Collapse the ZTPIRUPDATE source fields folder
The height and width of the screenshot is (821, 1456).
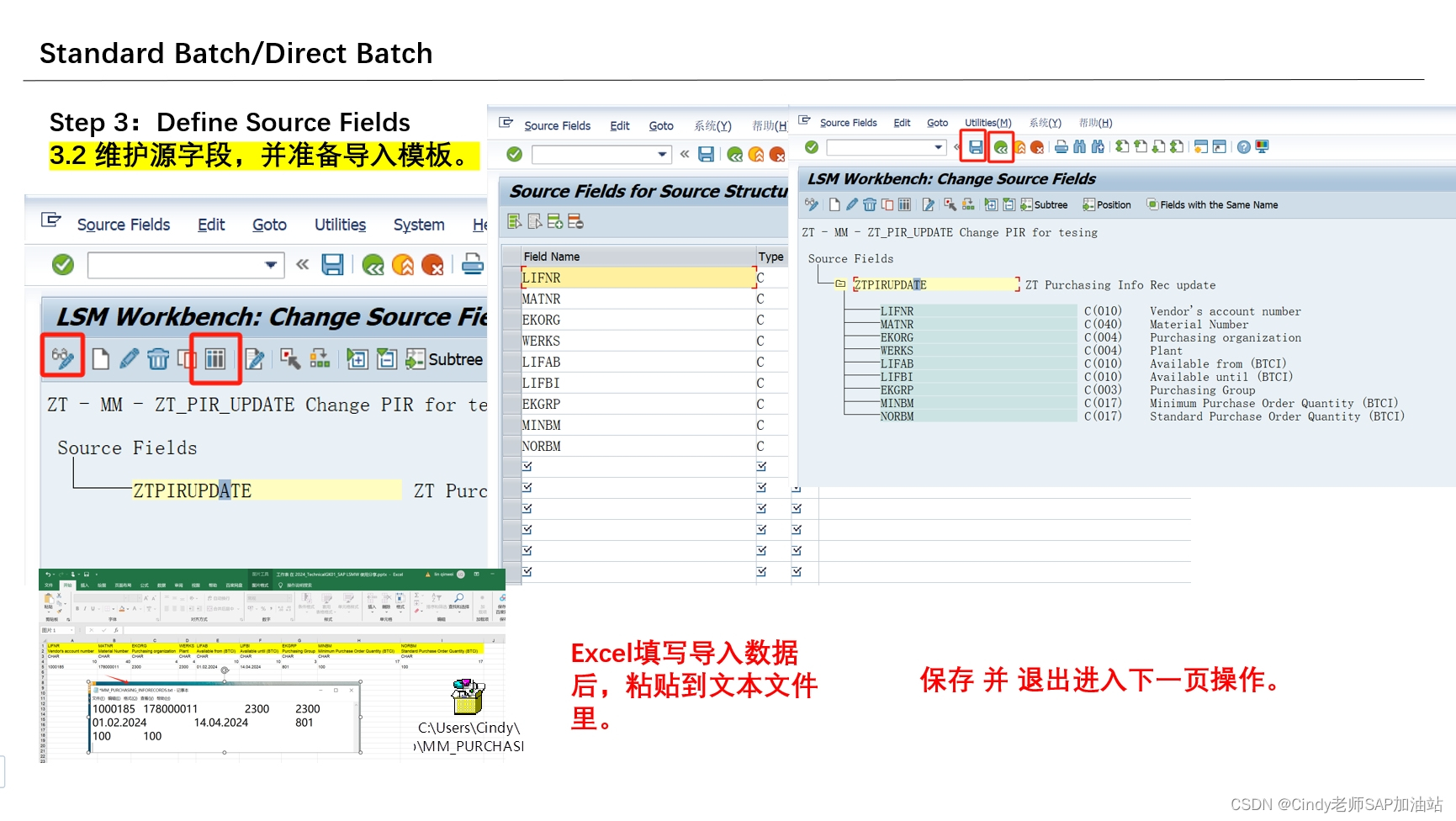click(x=839, y=285)
